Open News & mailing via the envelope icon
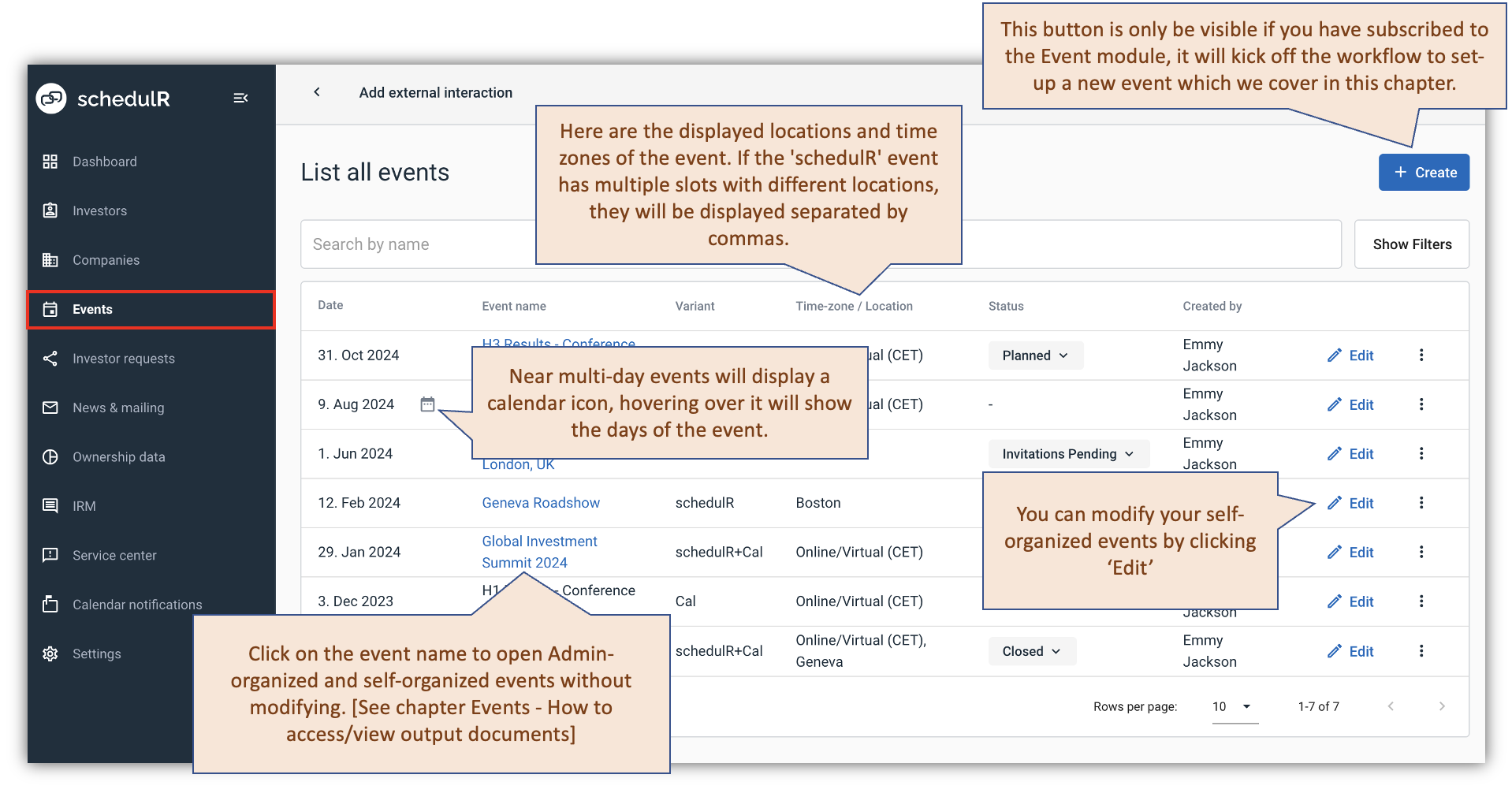The width and height of the screenshot is (1512, 793). point(118,408)
